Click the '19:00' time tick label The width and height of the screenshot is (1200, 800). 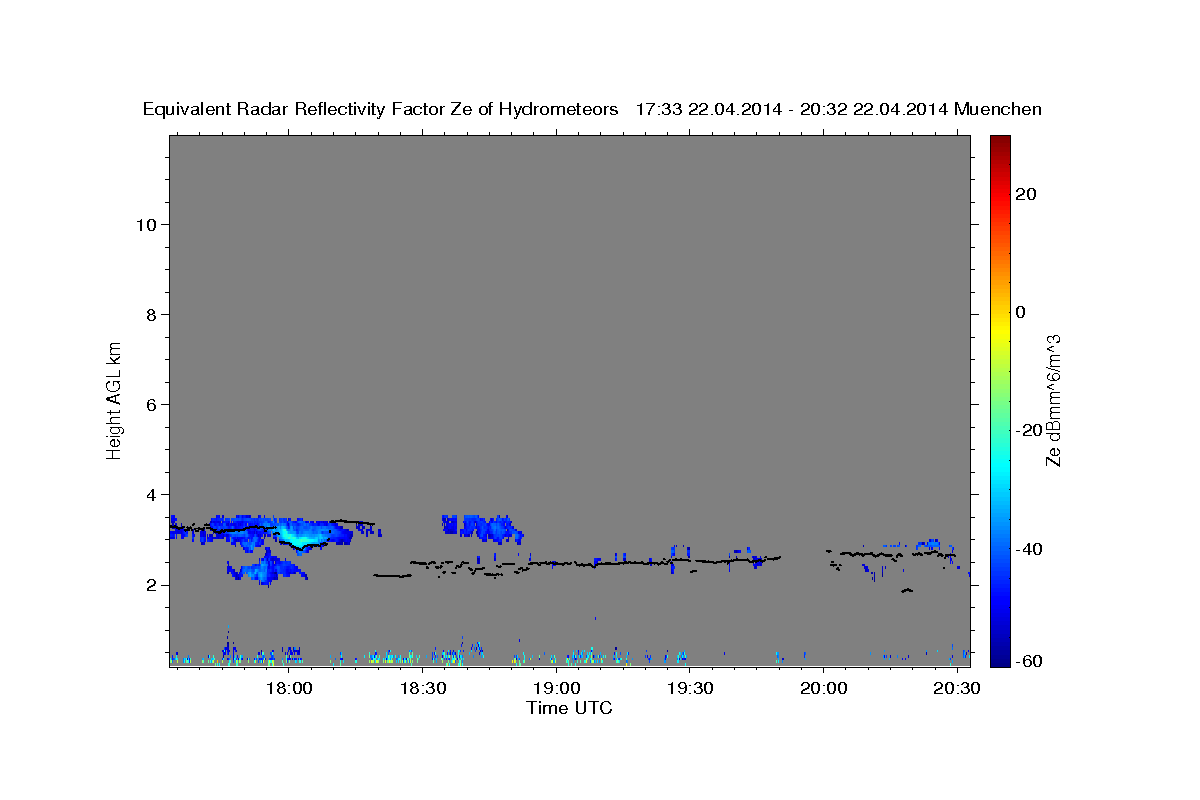pyautogui.click(x=556, y=688)
